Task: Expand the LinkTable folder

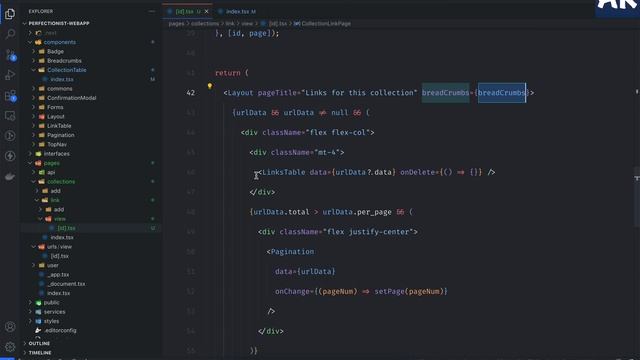Action: [59, 126]
